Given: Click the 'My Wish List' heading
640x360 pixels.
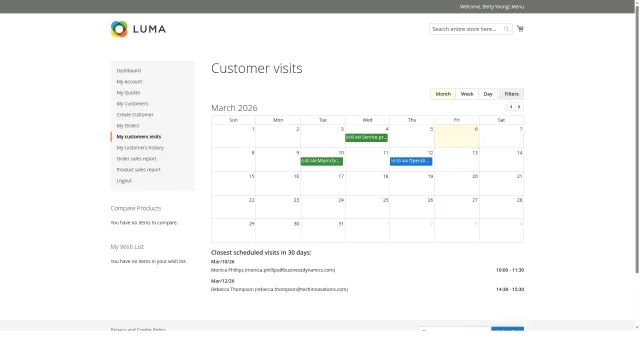Looking at the screenshot, I should [127, 247].
